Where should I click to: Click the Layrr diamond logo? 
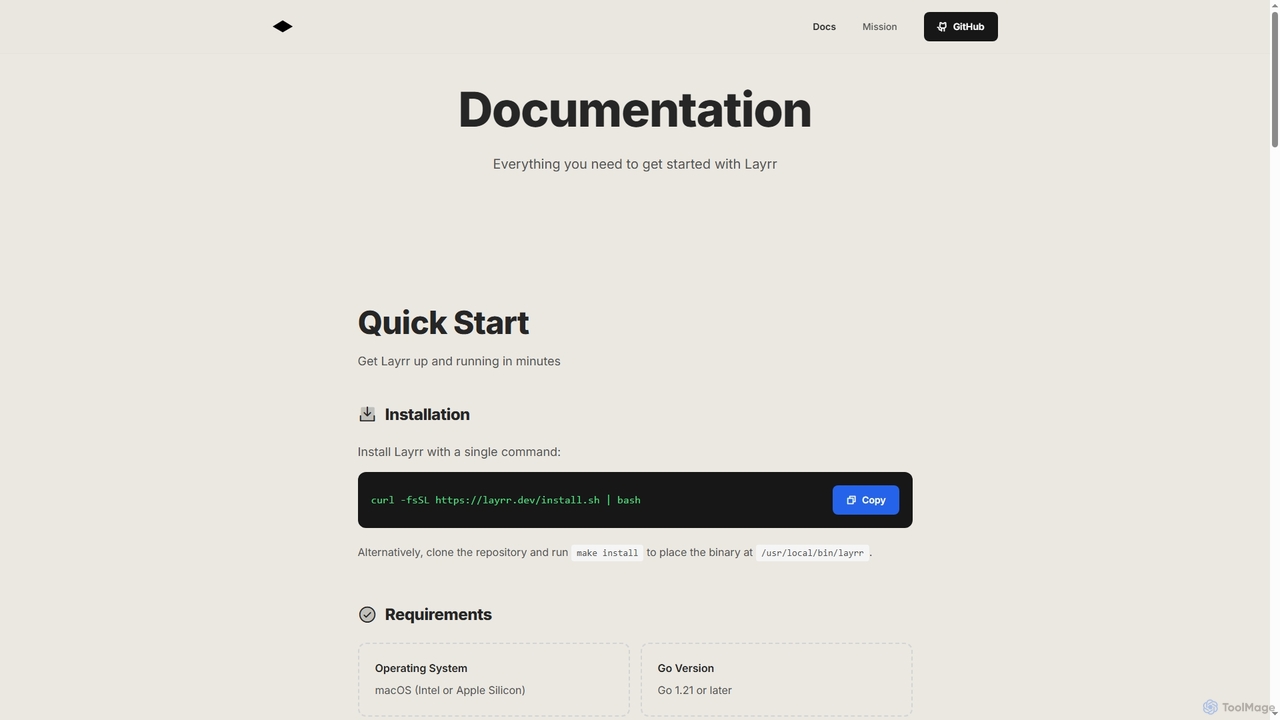click(283, 27)
